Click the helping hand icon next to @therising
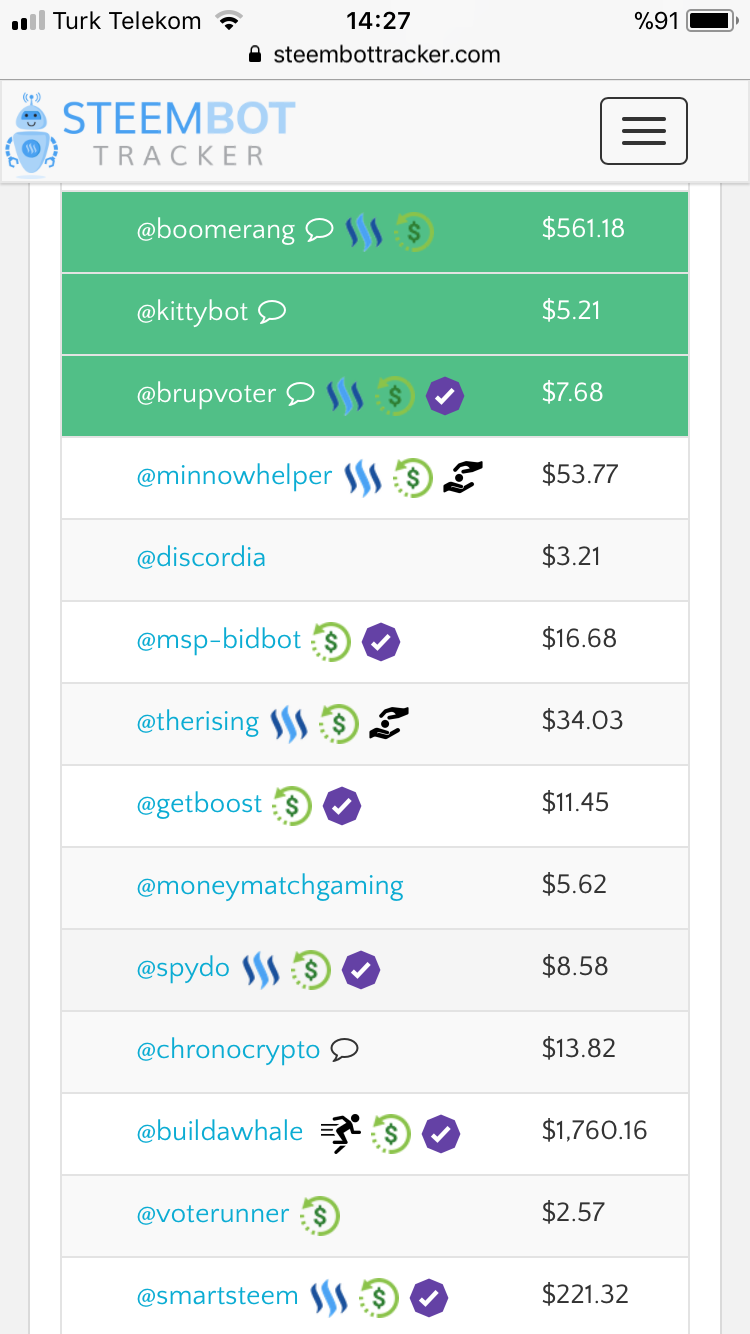750x1334 pixels. [389, 724]
